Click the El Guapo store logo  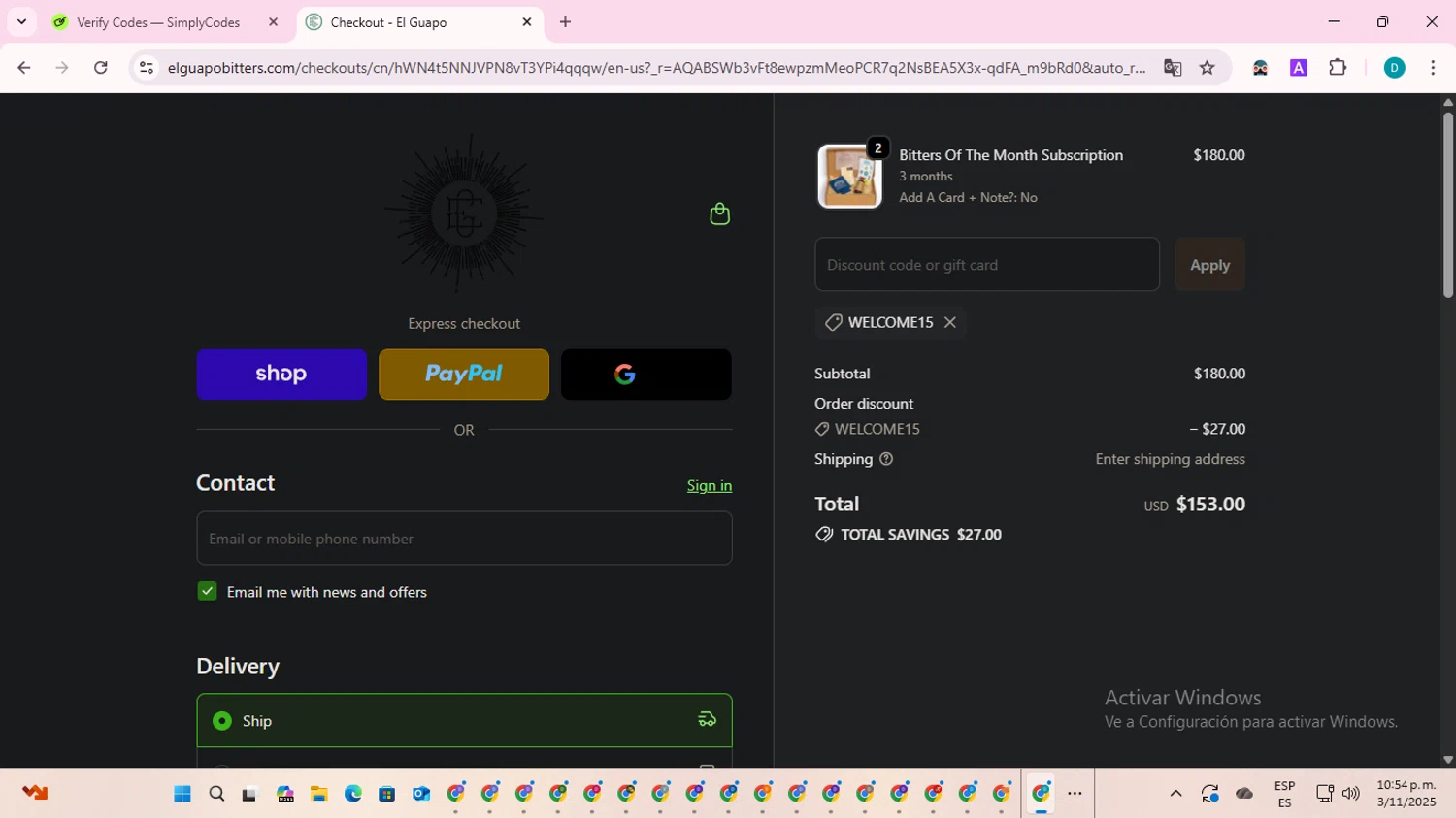click(x=464, y=213)
